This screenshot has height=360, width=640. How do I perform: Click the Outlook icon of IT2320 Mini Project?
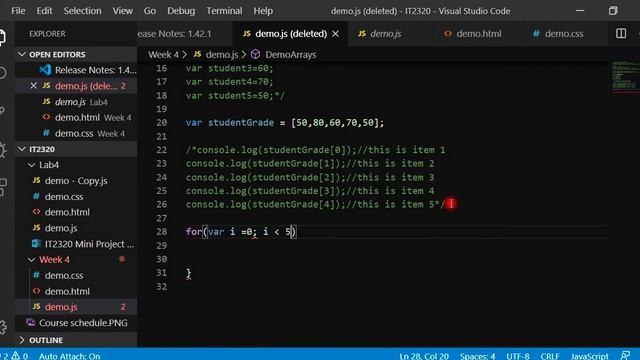pos(36,244)
